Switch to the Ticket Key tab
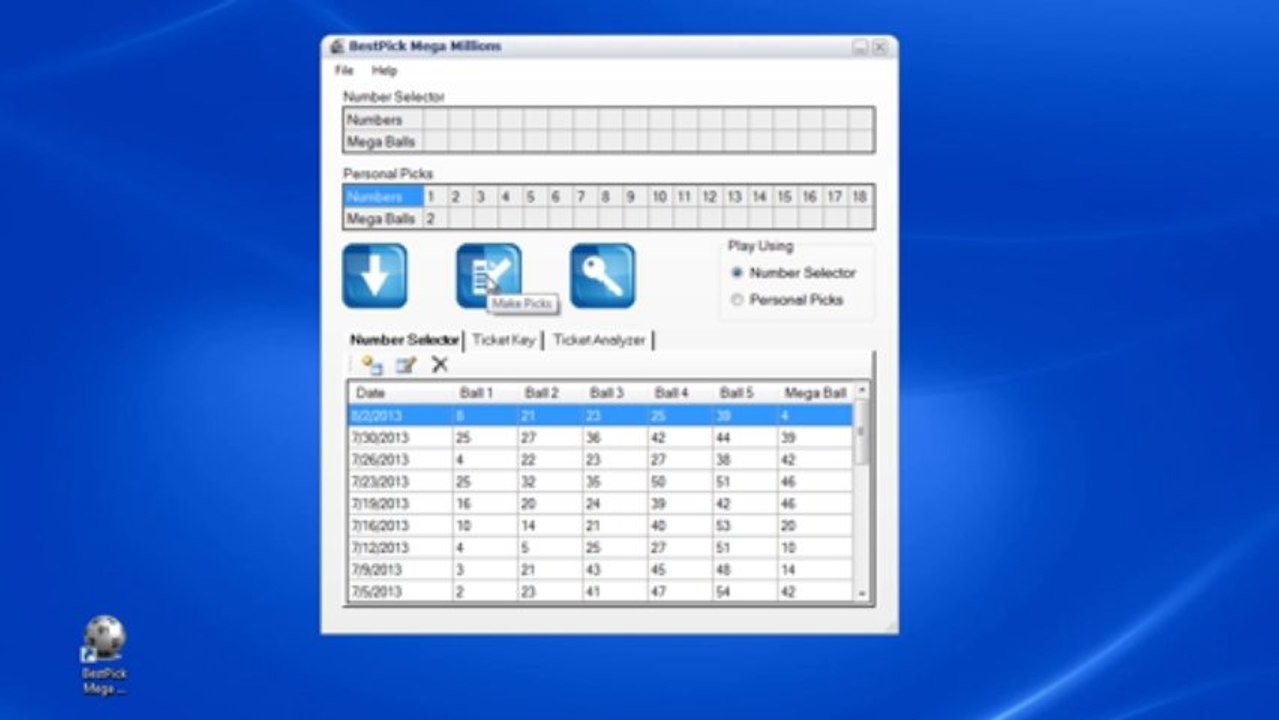 [x=504, y=340]
